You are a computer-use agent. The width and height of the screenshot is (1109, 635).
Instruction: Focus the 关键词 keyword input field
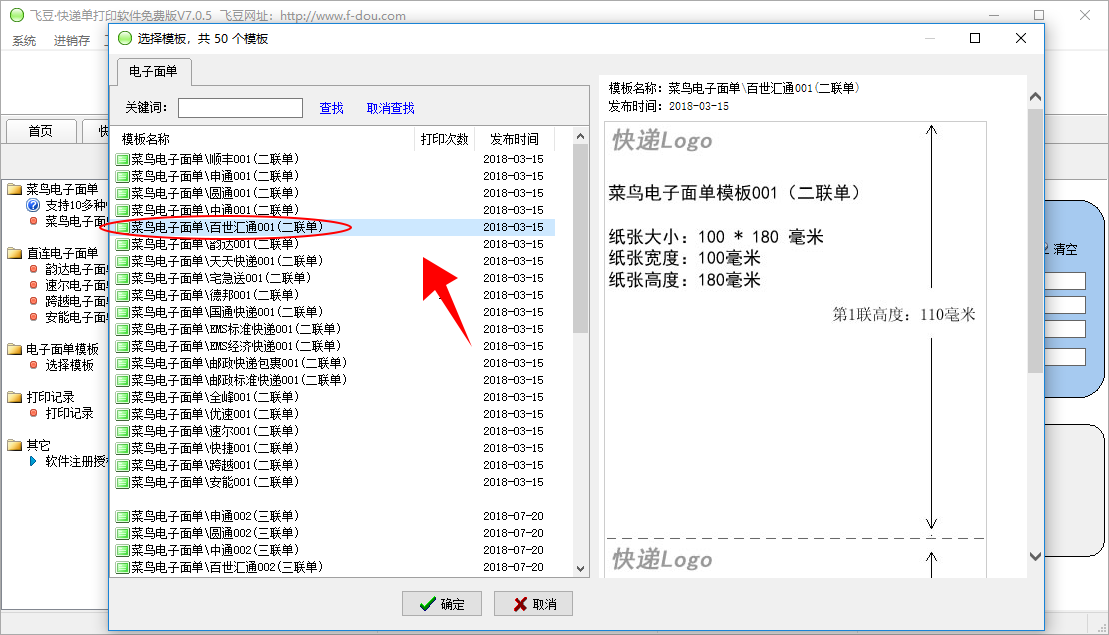[240, 107]
